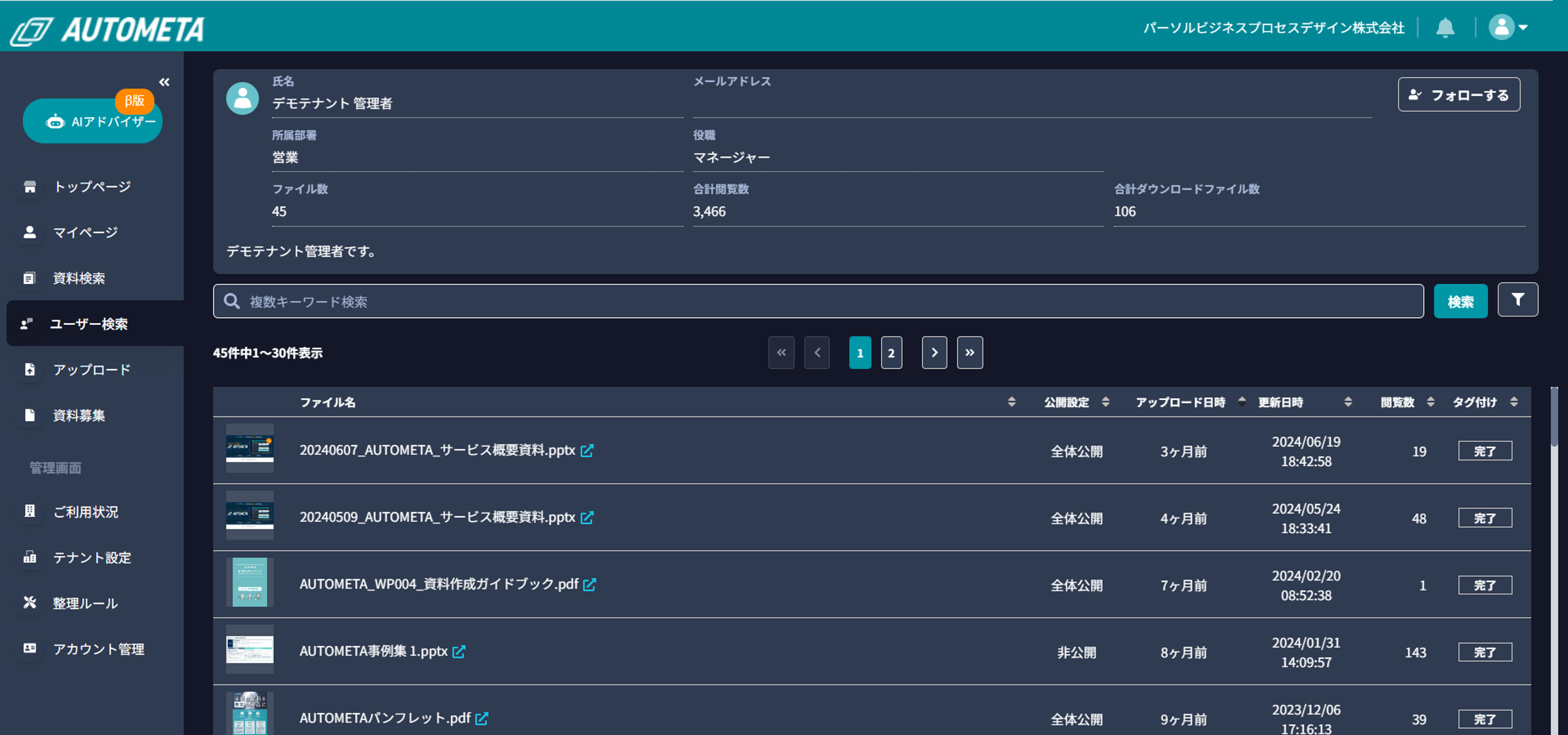The image size is (1568, 735).
Task: Jump to last page with » button
Action: (x=970, y=353)
